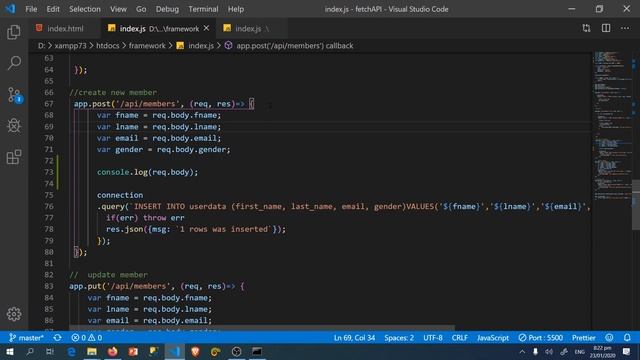Change the UTF-8 encoding setting
Viewport: 640px width, 360px height.
[x=433, y=338]
